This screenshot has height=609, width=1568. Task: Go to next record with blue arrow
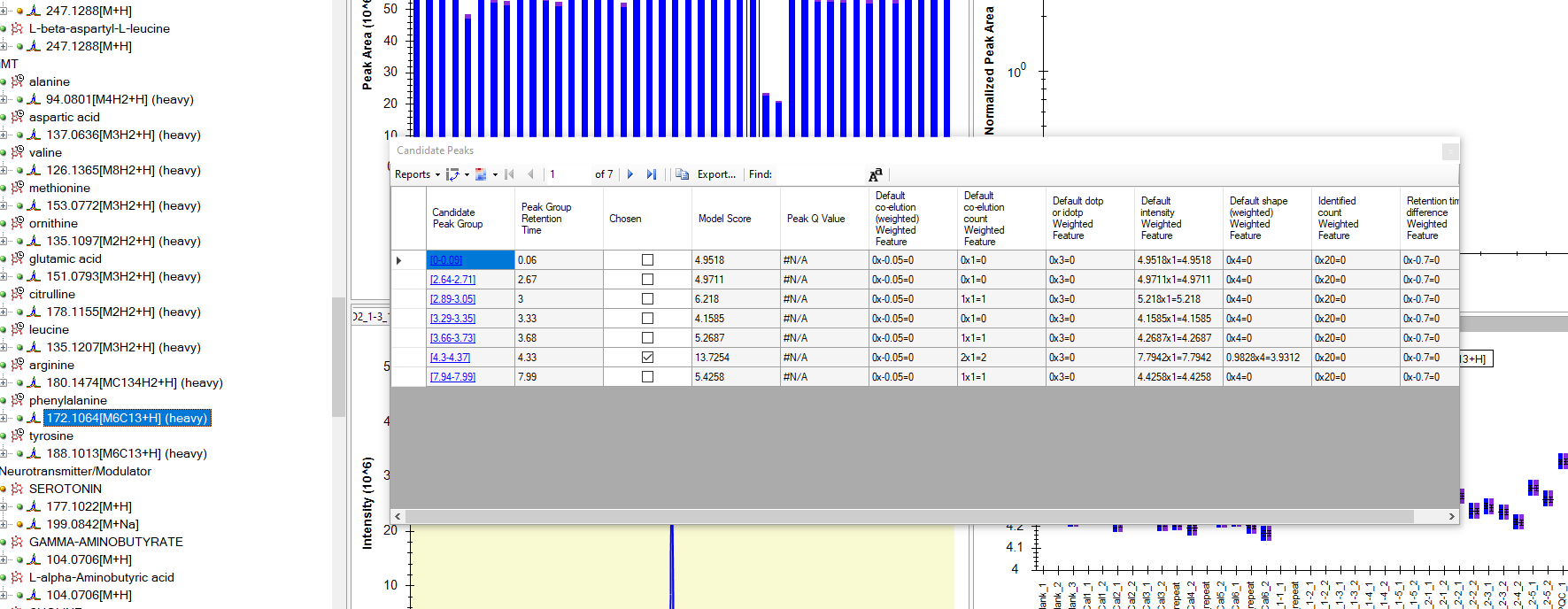630,174
